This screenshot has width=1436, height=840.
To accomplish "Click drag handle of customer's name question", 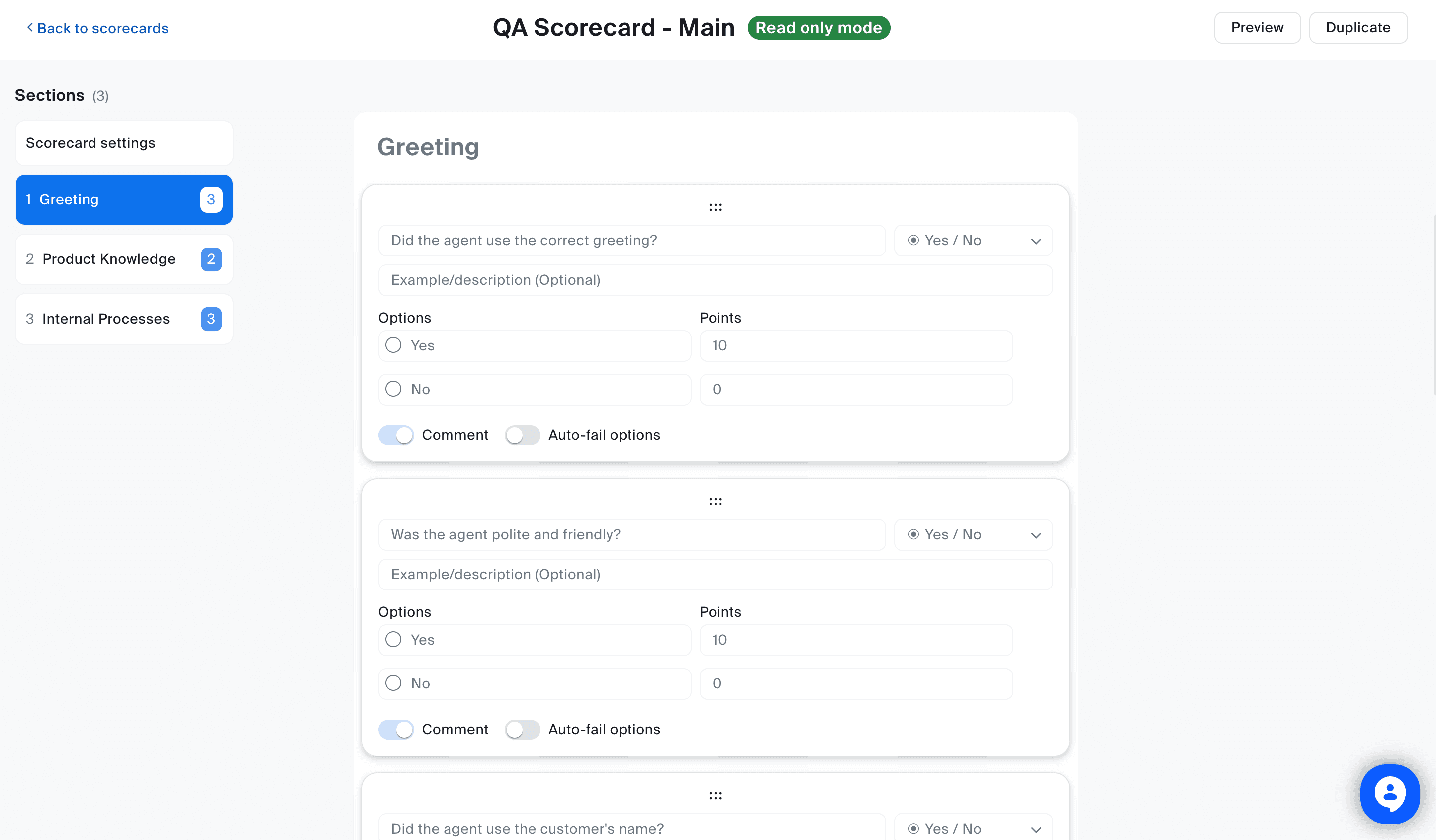I will point(715,796).
